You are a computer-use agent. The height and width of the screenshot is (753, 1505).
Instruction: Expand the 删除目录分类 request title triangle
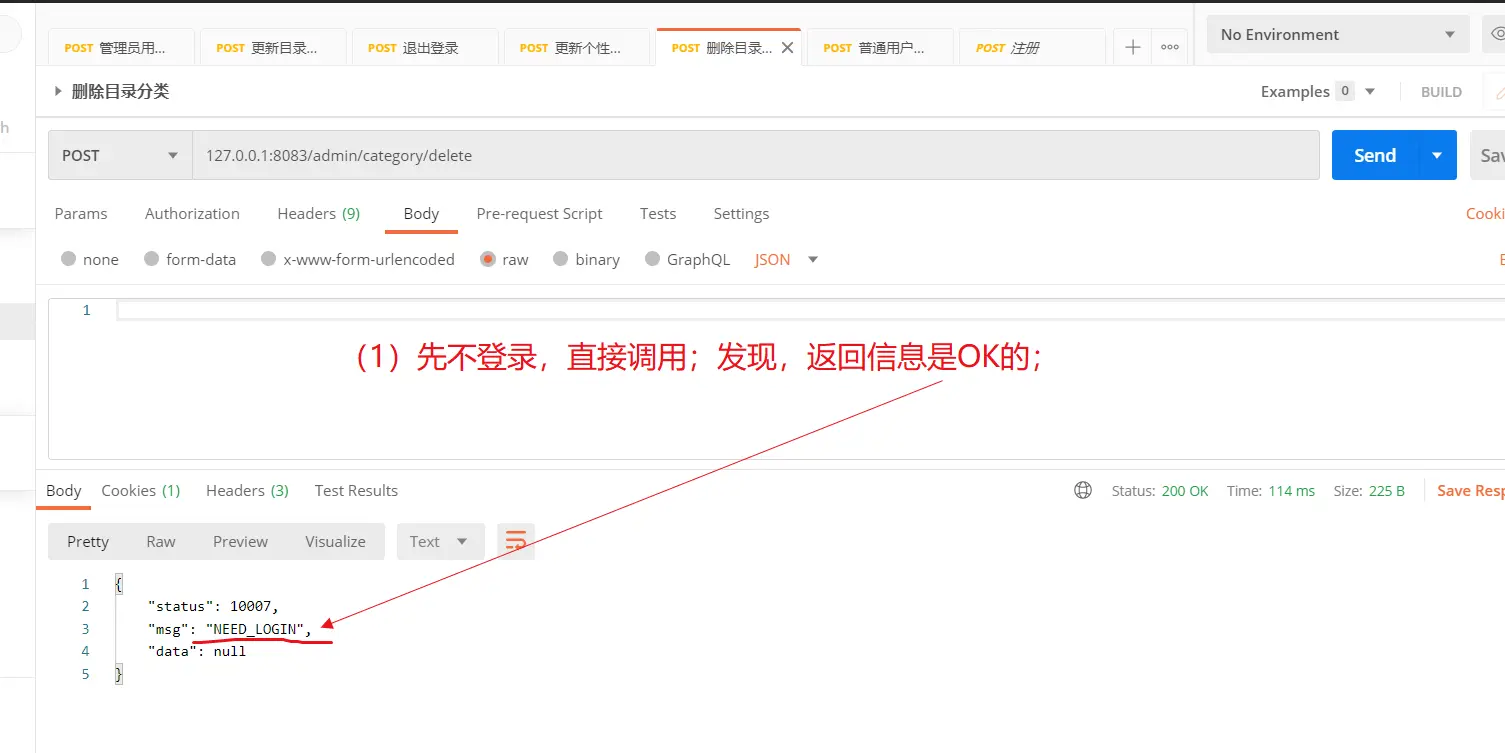point(58,91)
